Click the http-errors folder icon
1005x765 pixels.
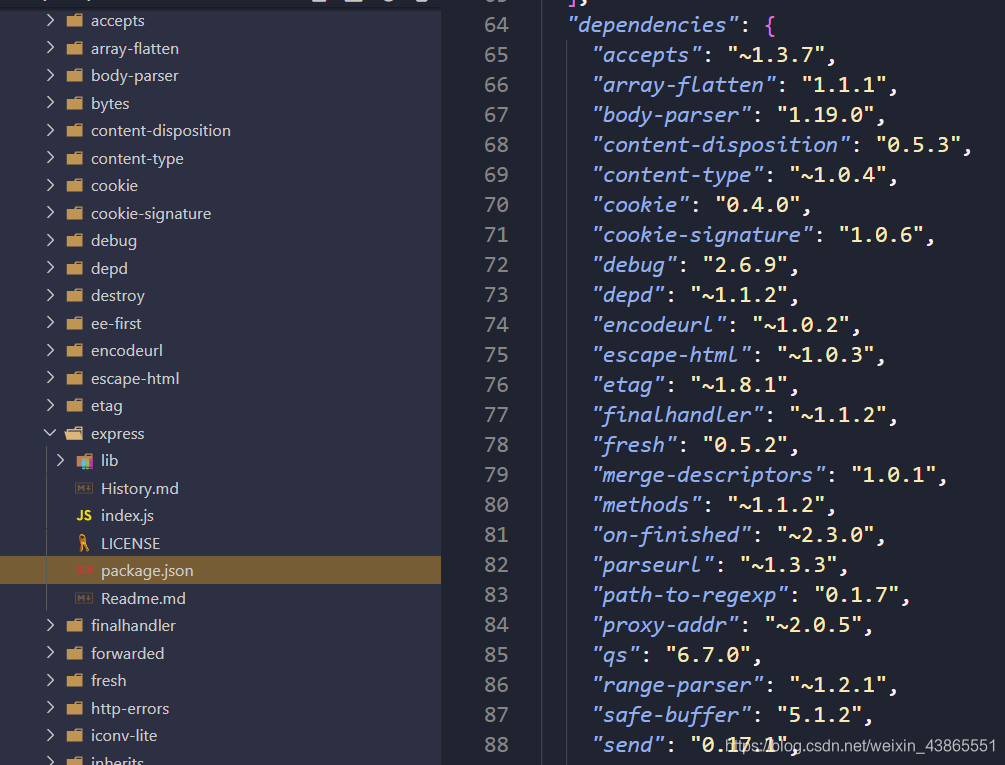pos(75,708)
